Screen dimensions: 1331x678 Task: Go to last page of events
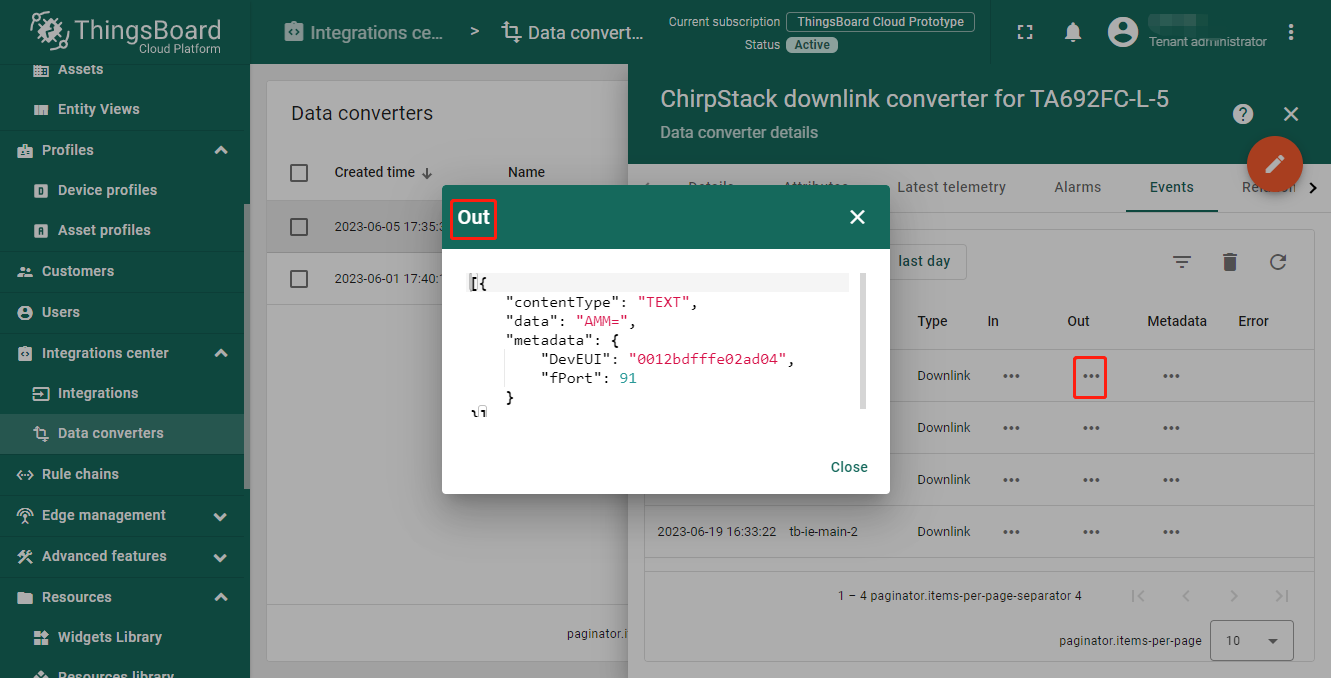pos(1282,596)
